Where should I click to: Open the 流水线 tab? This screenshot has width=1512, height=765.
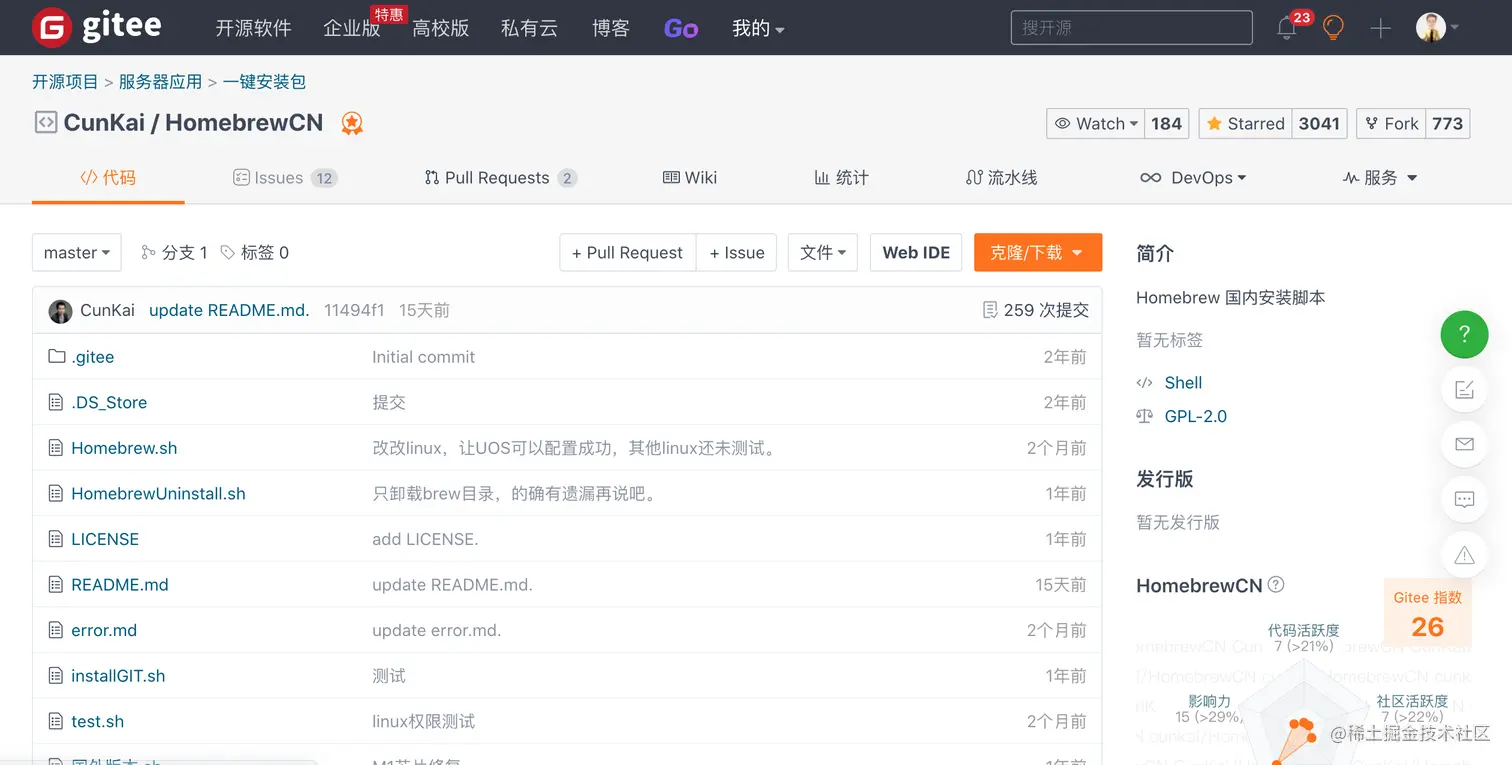1001,177
